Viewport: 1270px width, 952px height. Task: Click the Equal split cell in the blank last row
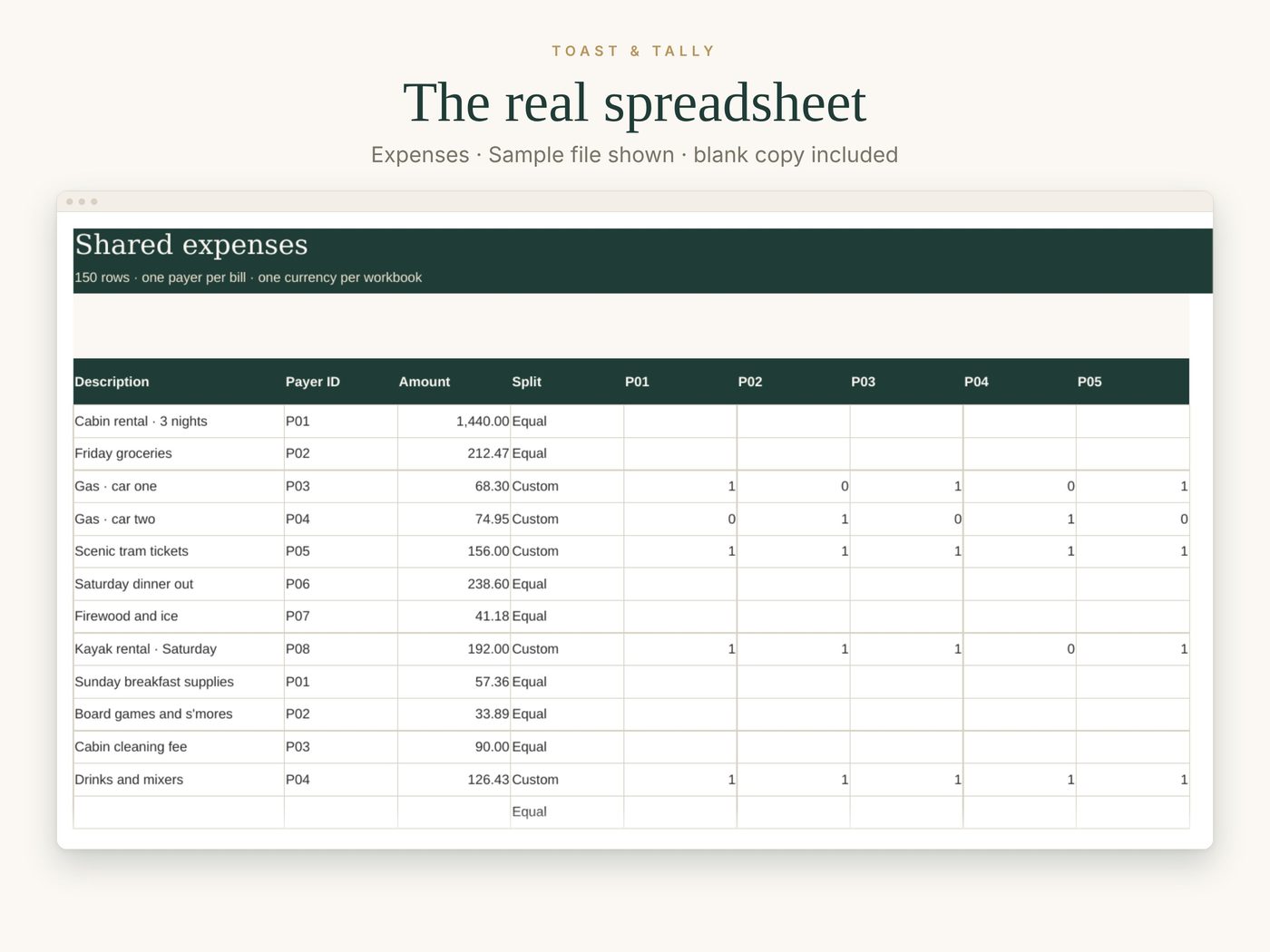point(567,812)
